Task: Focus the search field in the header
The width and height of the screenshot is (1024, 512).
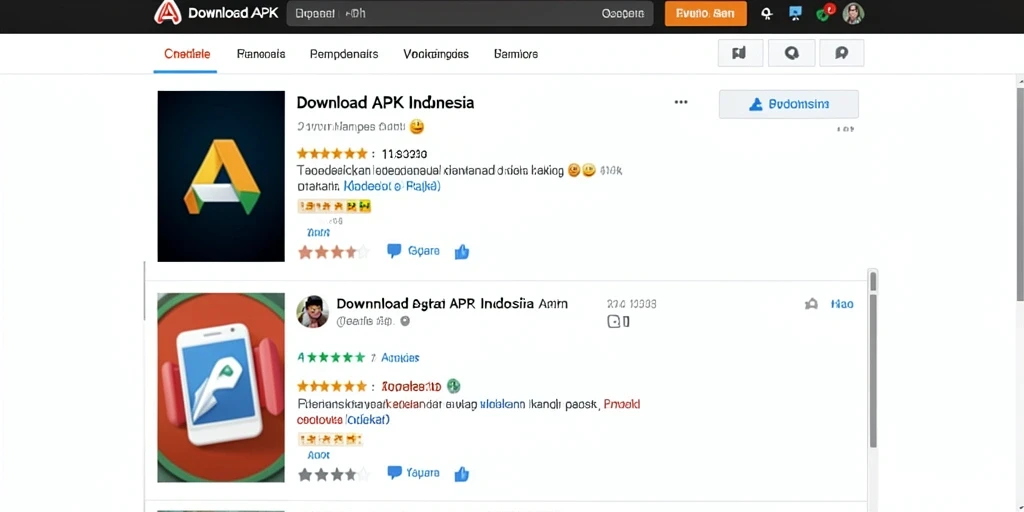Action: (x=470, y=13)
